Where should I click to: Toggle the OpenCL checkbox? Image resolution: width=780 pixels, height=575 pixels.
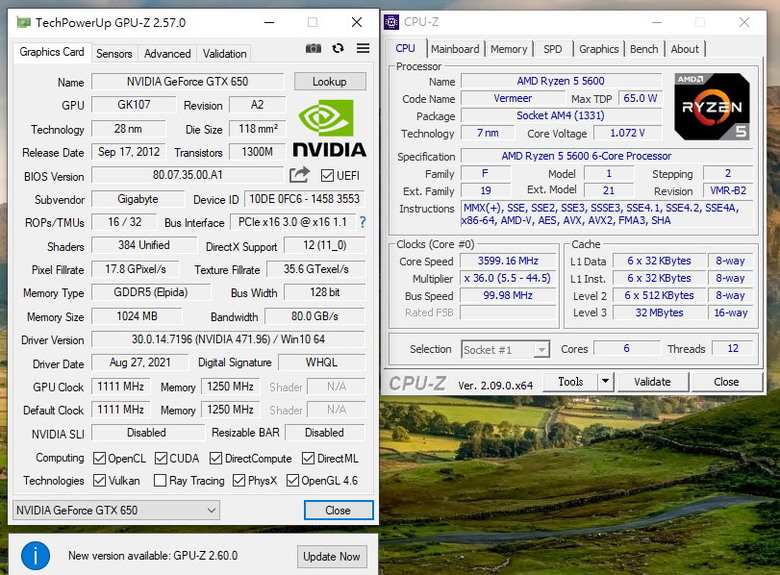pos(99,458)
